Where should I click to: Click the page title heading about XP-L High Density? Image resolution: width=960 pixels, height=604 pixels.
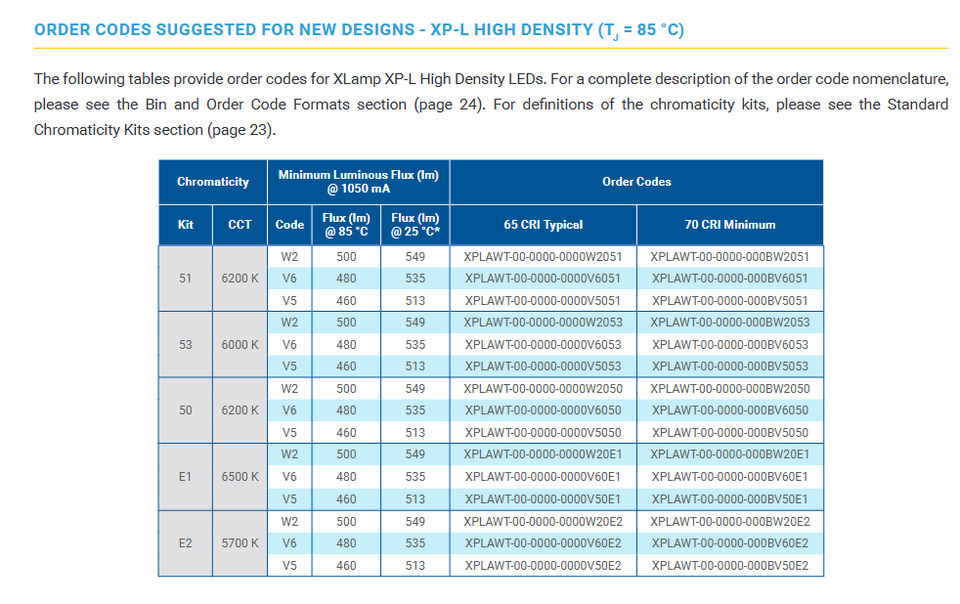[x=359, y=30]
